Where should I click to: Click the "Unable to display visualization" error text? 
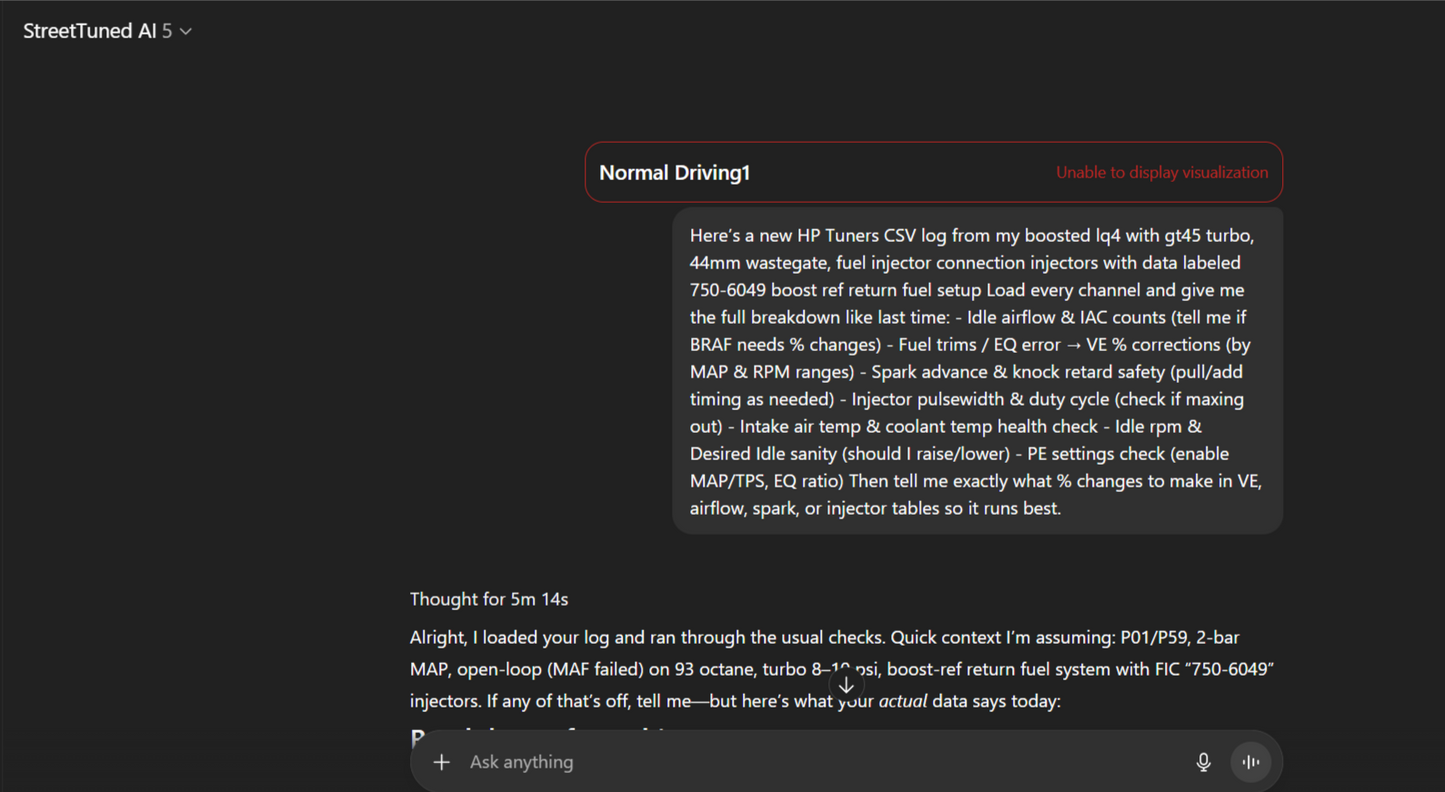click(x=1161, y=172)
